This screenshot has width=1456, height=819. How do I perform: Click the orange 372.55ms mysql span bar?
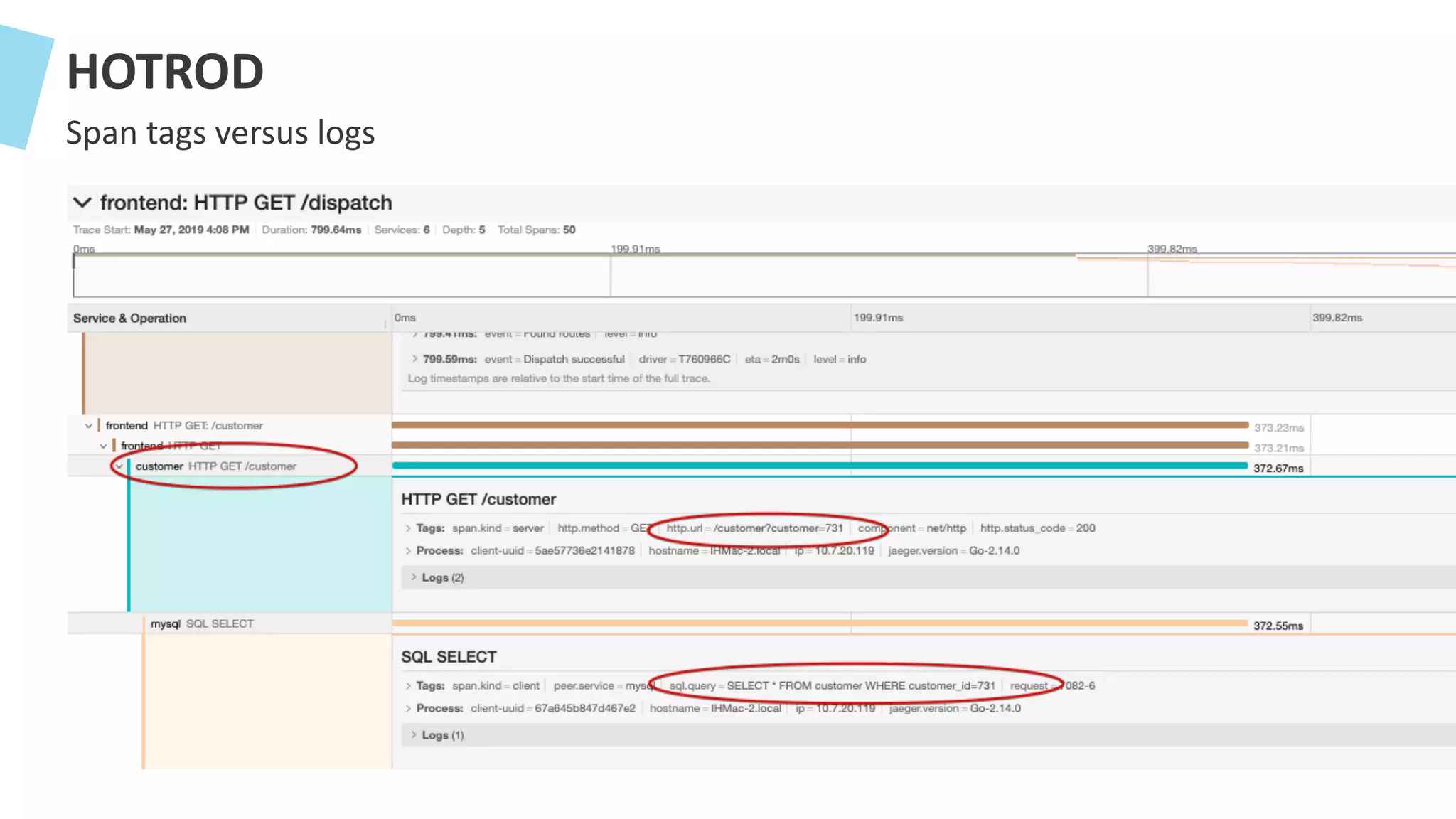(820, 623)
